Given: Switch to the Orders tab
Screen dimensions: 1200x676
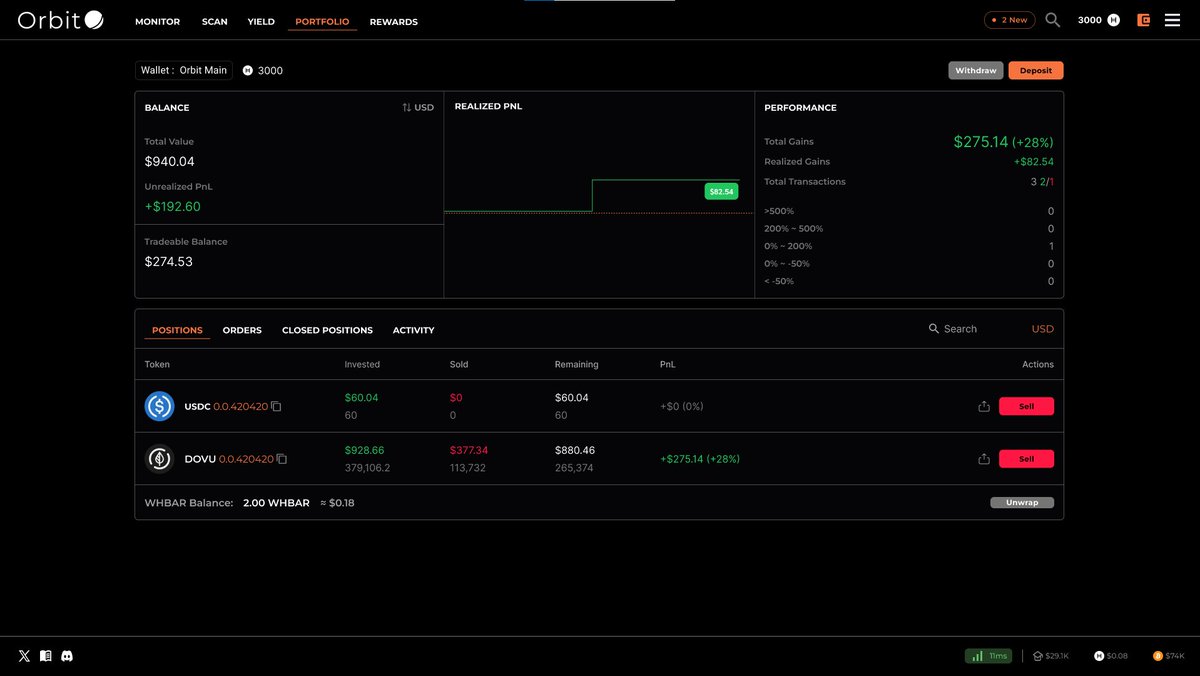Looking at the screenshot, I should click(x=242, y=330).
